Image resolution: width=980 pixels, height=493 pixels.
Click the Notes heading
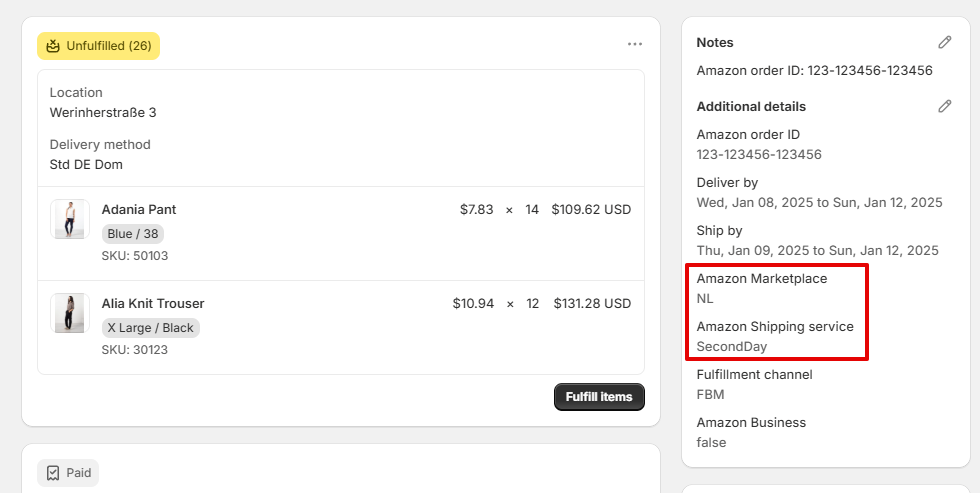pyautogui.click(x=715, y=42)
